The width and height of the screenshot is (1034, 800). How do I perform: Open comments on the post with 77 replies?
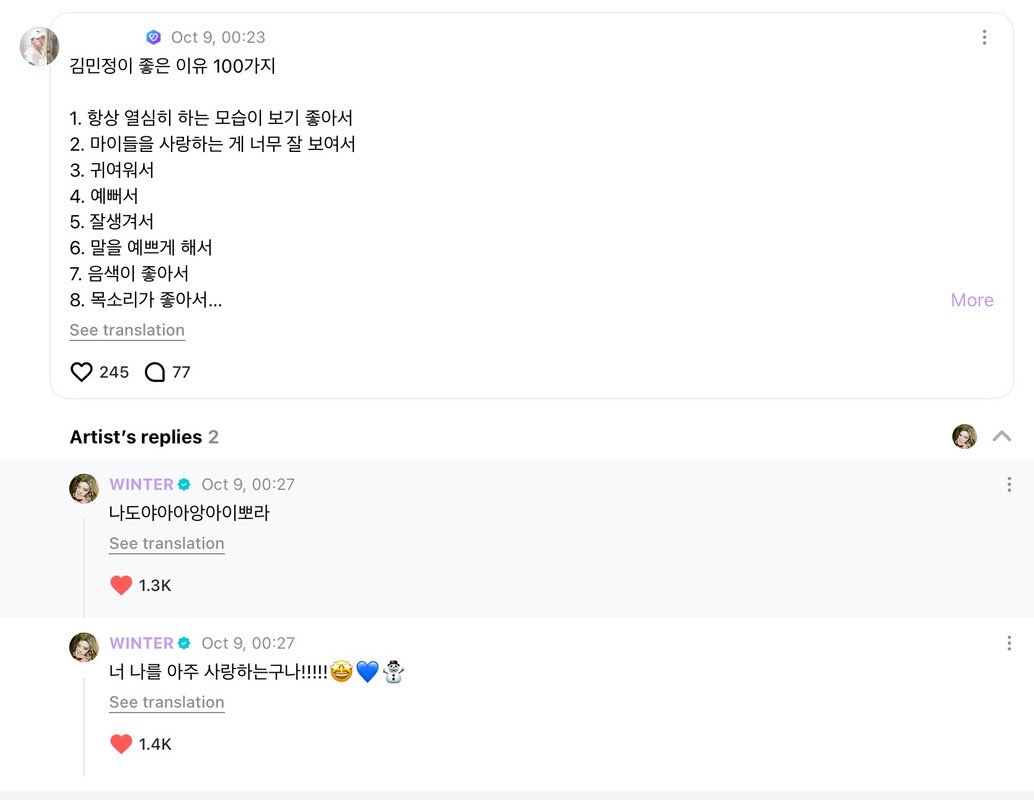coord(155,372)
